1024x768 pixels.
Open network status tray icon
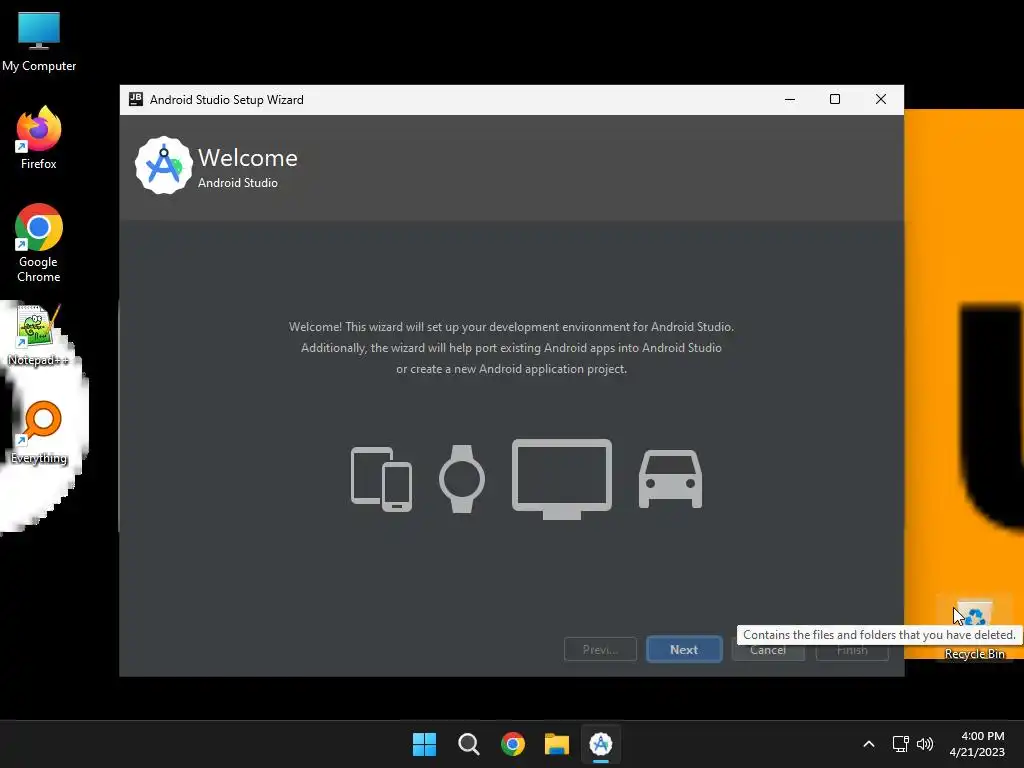(x=901, y=744)
